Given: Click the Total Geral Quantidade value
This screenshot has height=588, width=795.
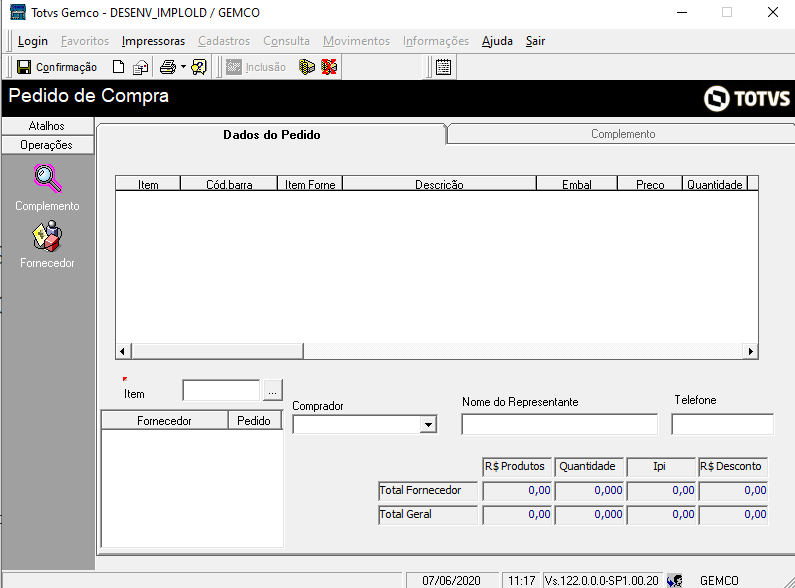Looking at the screenshot, I should coord(590,514).
